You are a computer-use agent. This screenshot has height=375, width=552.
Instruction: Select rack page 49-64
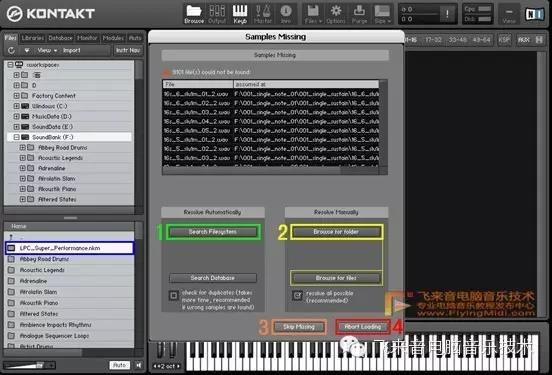coord(481,39)
